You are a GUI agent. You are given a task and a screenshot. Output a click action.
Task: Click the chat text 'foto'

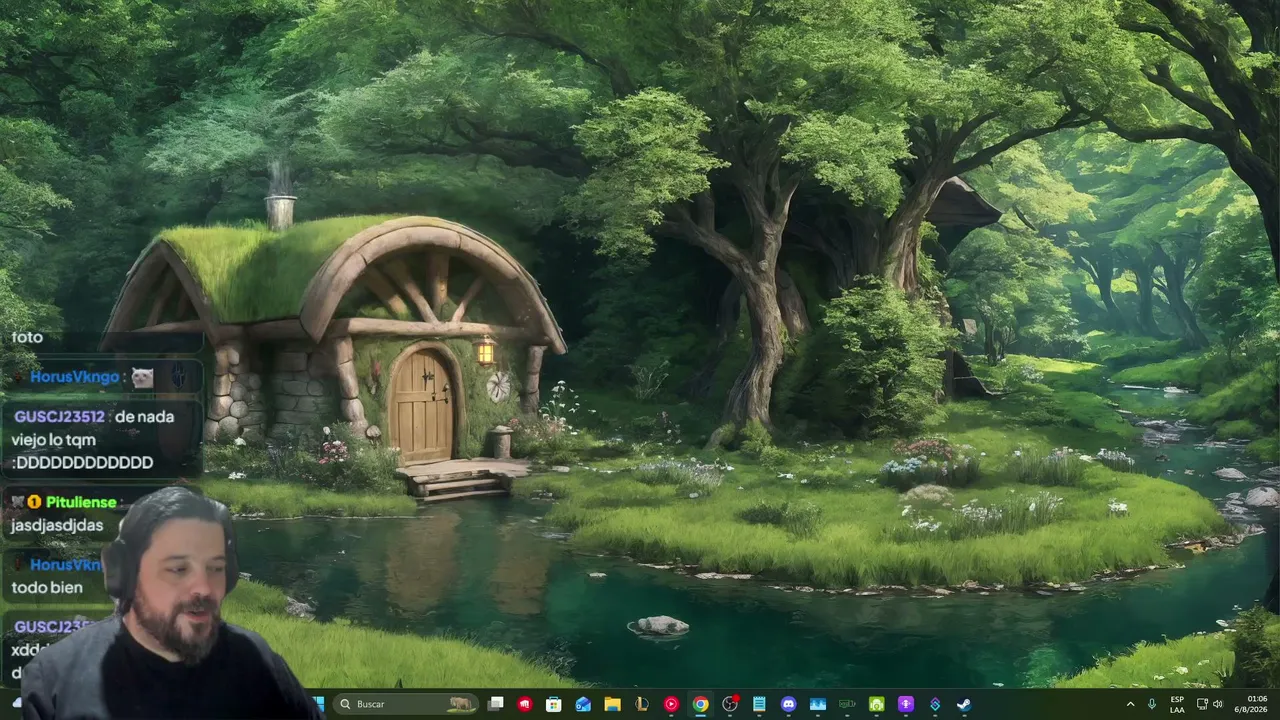point(27,337)
